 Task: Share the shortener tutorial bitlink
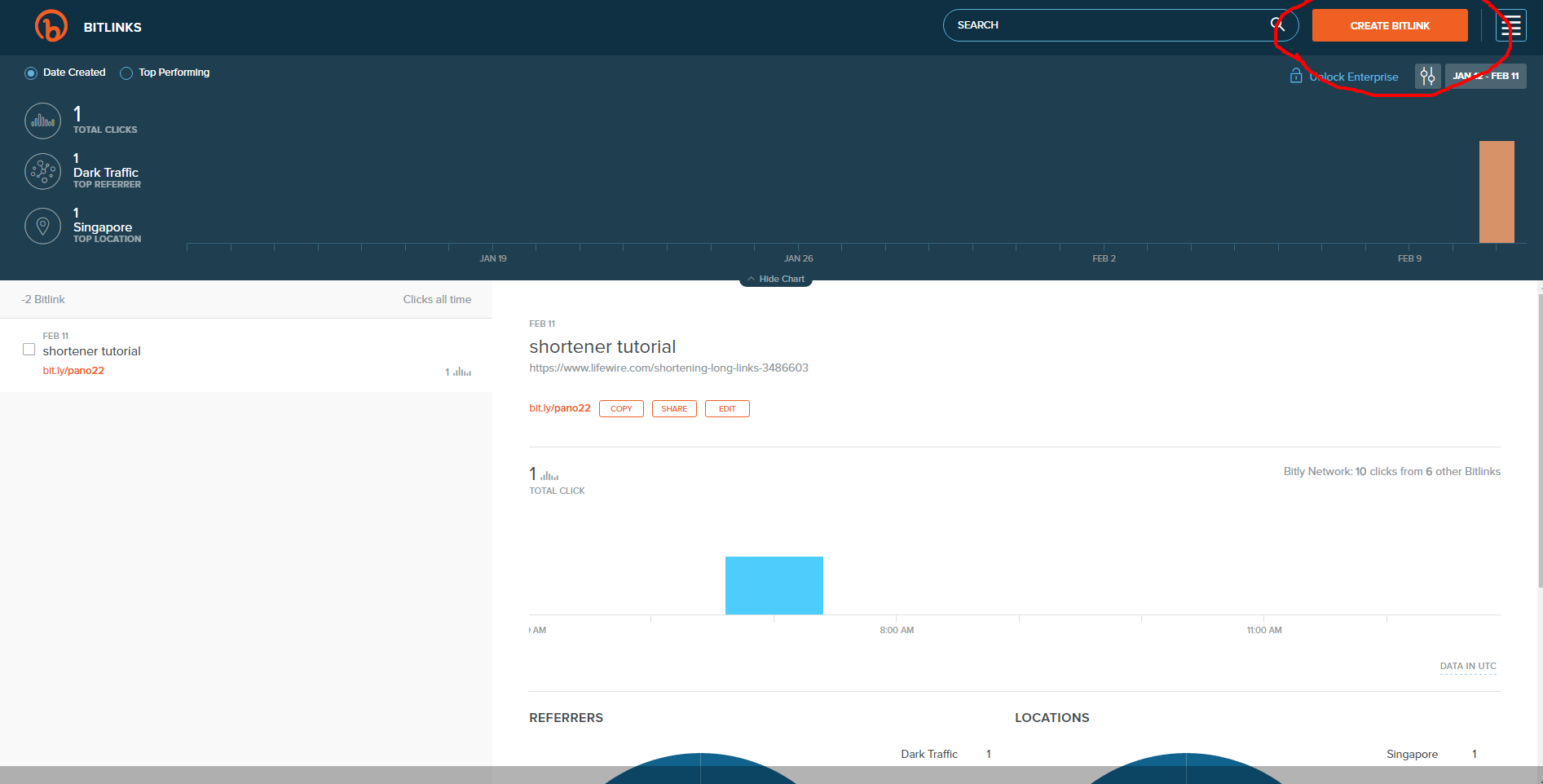click(674, 409)
